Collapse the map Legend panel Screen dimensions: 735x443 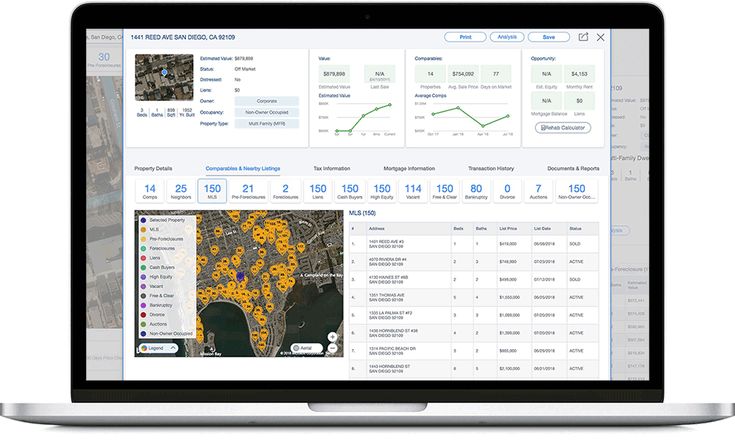pyautogui.click(x=158, y=348)
